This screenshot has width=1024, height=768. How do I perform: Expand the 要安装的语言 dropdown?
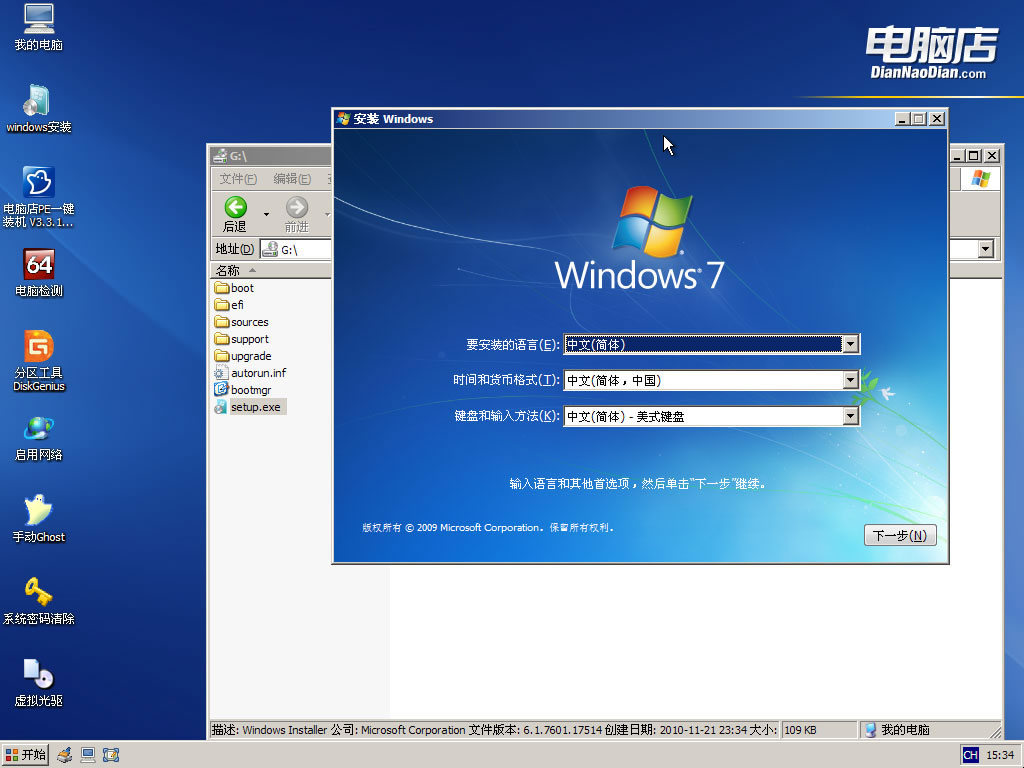850,344
